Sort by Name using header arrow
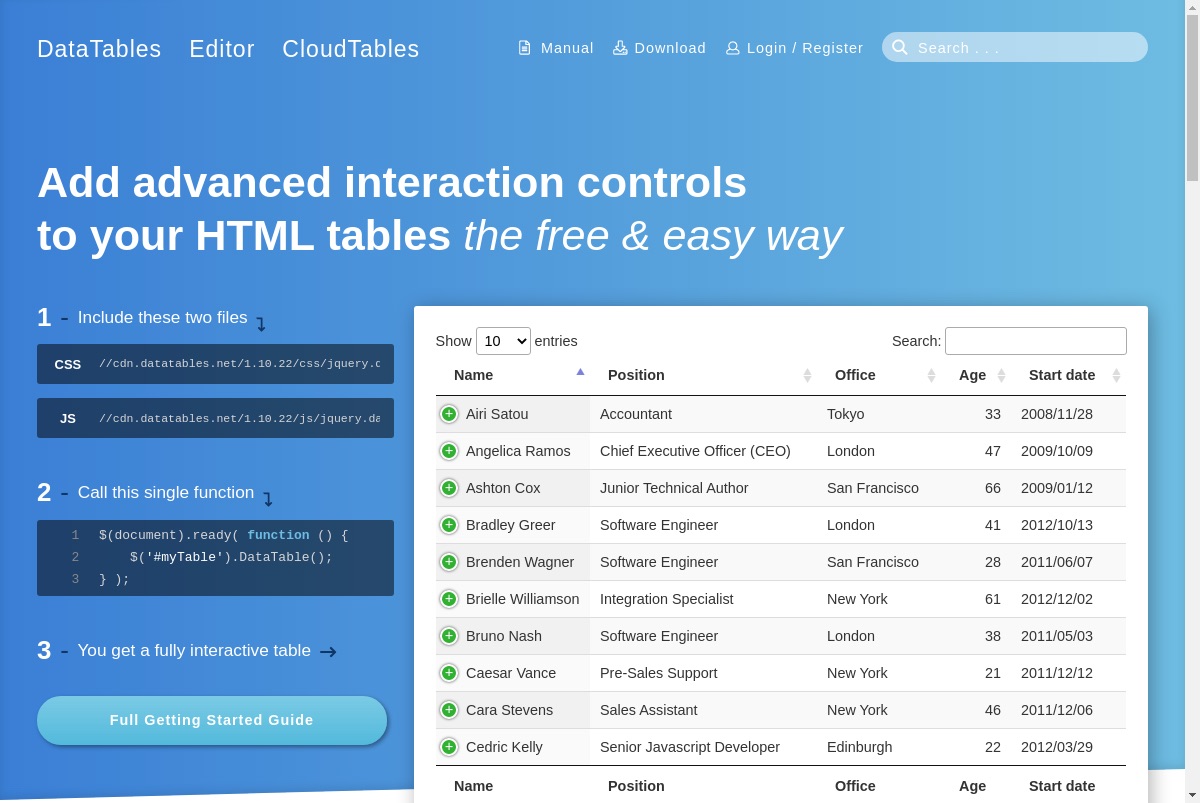 580,372
